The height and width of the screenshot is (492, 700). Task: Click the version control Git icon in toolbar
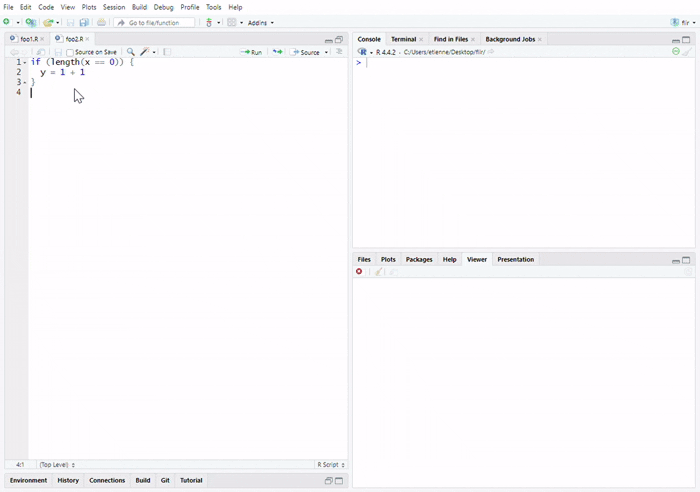click(208, 22)
